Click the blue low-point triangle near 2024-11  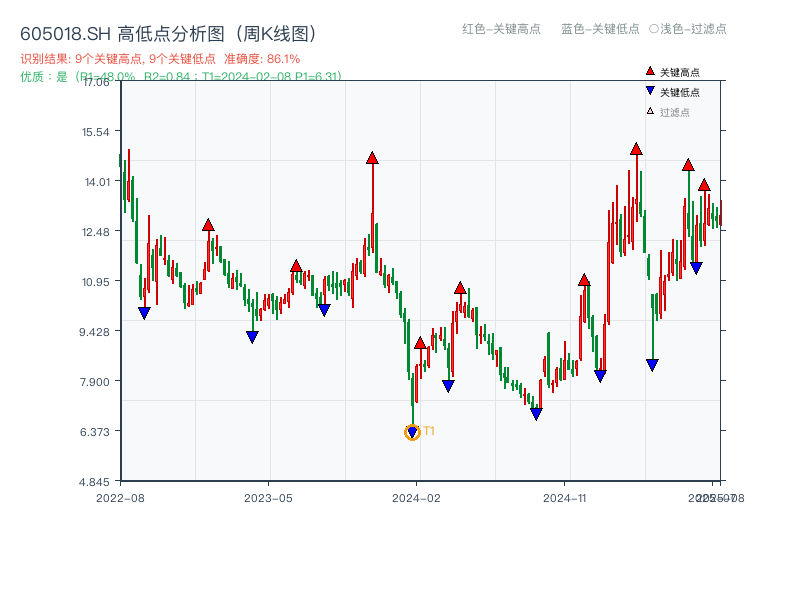[600, 375]
